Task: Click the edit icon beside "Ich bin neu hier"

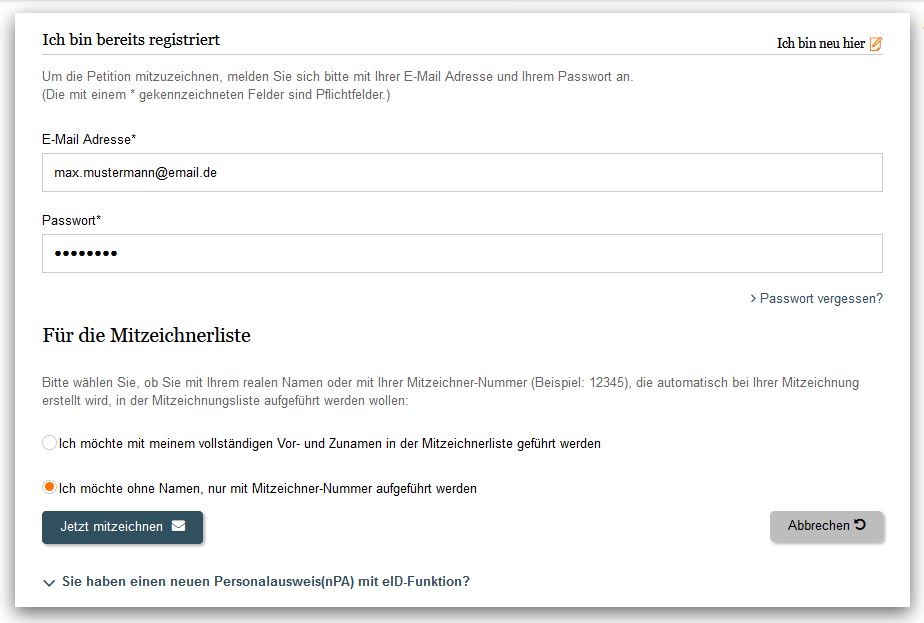Action: 876,44
